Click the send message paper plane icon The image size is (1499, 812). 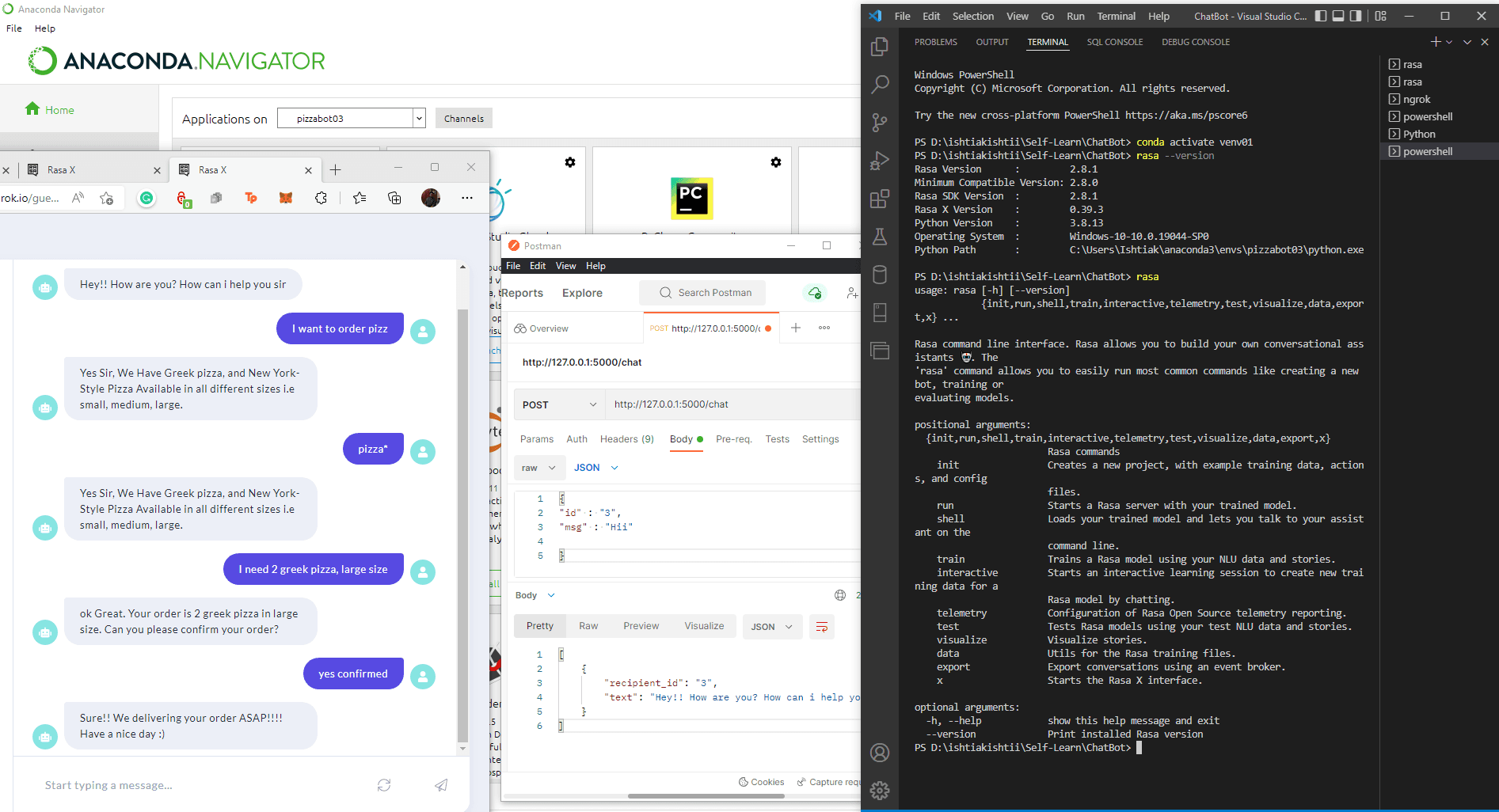click(x=441, y=785)
